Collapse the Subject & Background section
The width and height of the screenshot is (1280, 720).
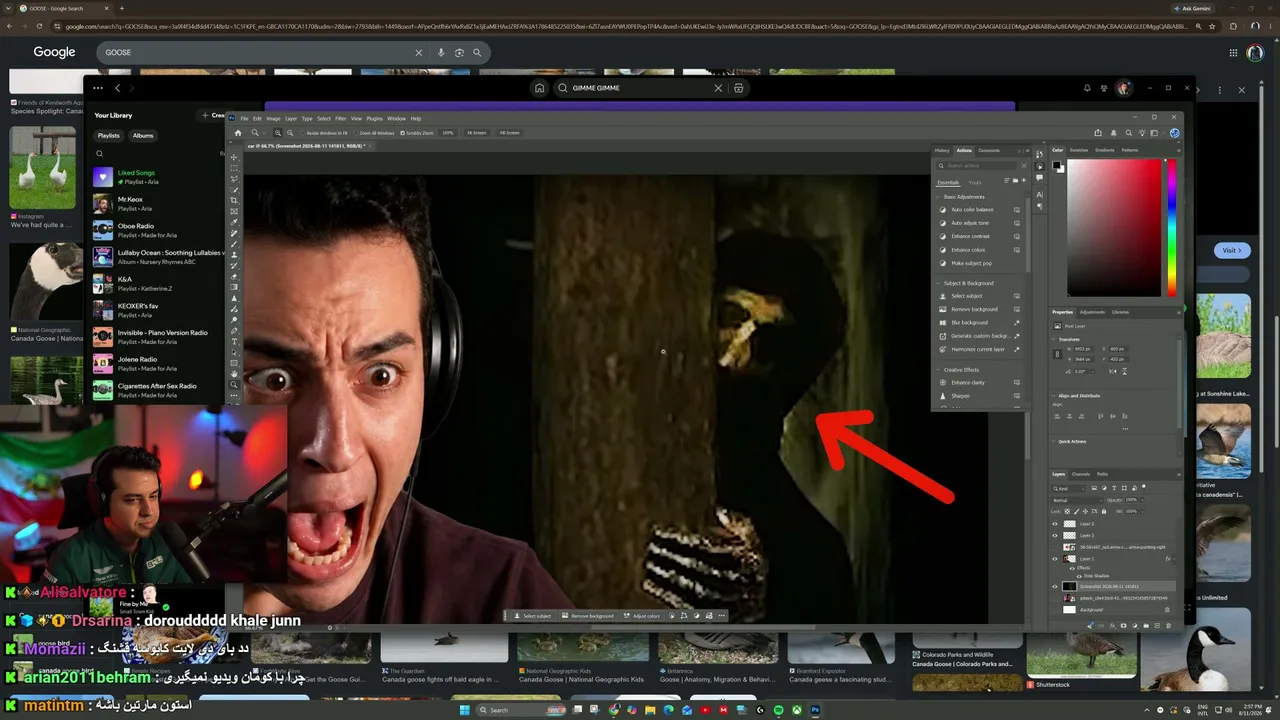tap(939, 283)
